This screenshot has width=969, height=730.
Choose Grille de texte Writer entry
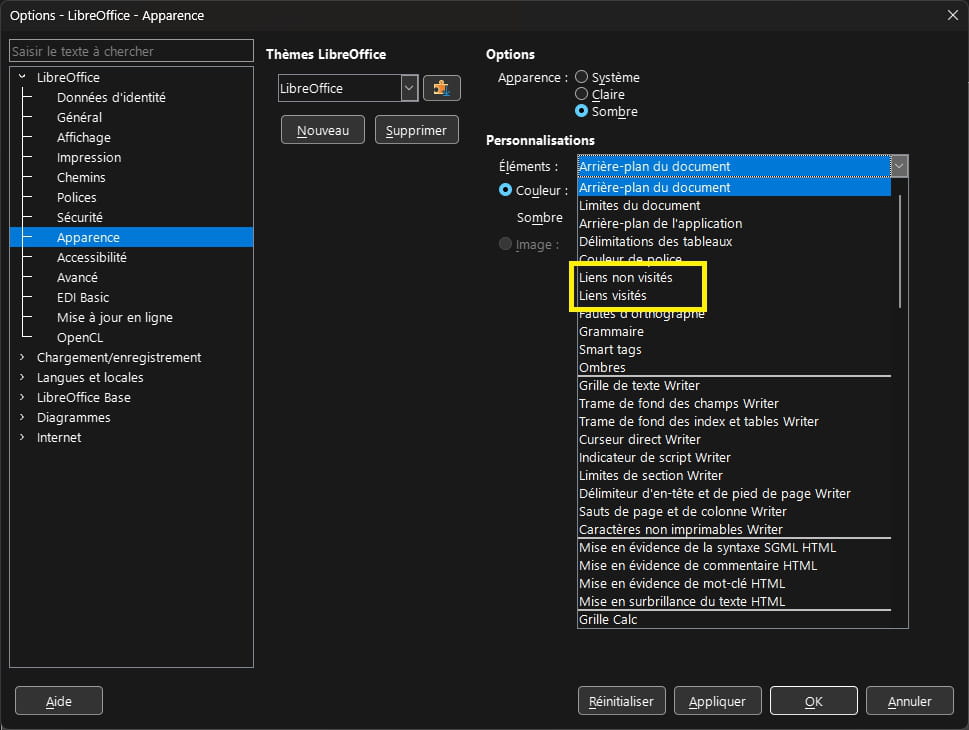click(734, 385)
